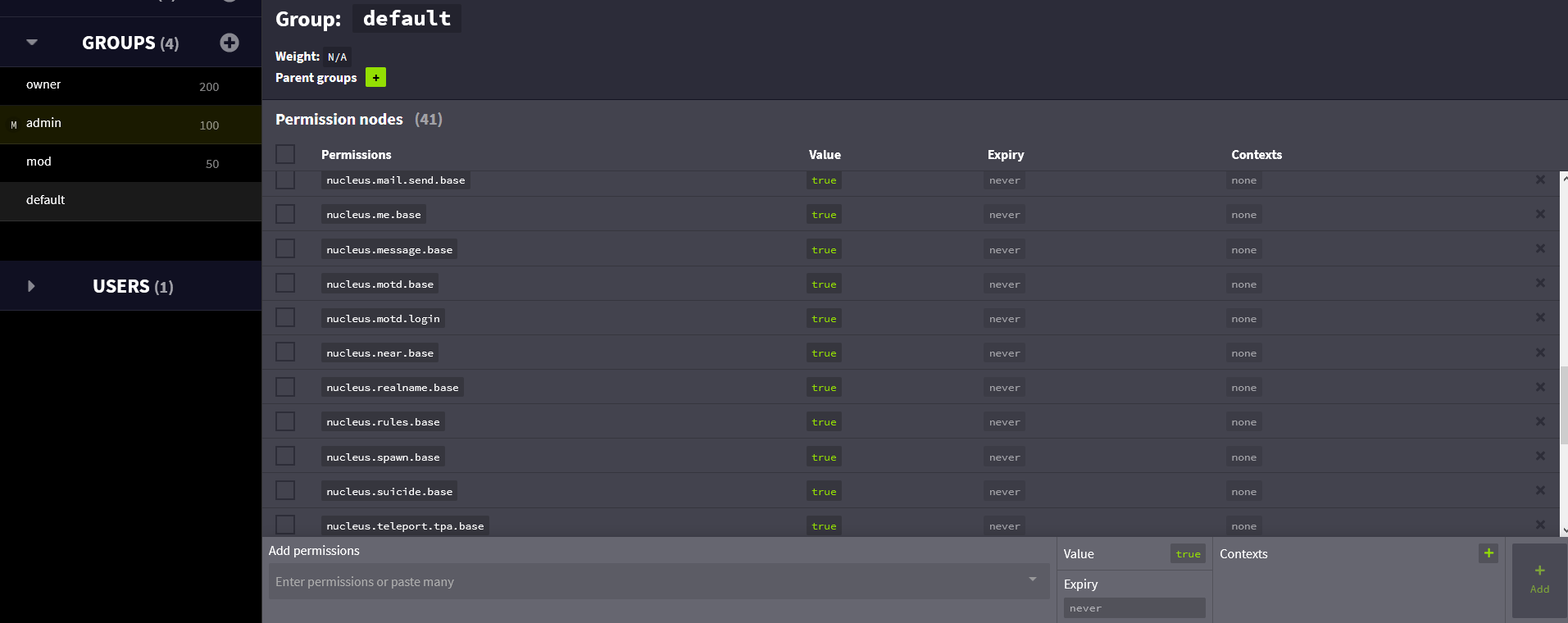Remove the nucleus.motd.login permission
1568x623 pixels.
click(x=1540, y=318)
